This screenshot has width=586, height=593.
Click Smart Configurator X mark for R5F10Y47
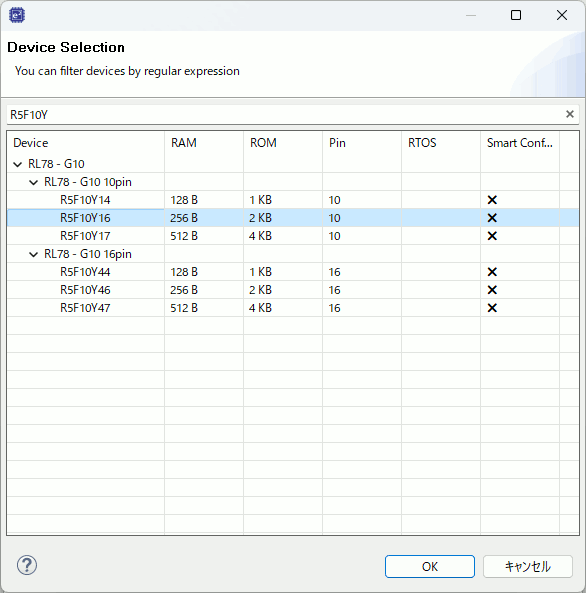492,308
